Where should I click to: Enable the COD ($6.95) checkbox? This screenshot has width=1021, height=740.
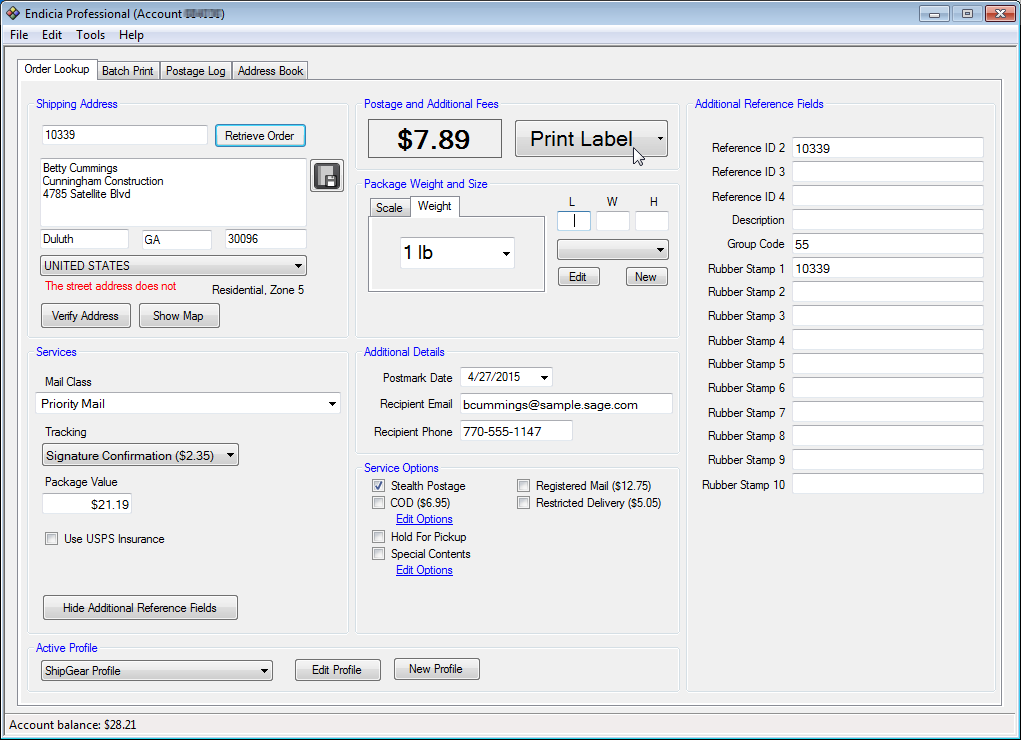pos(378,502)
